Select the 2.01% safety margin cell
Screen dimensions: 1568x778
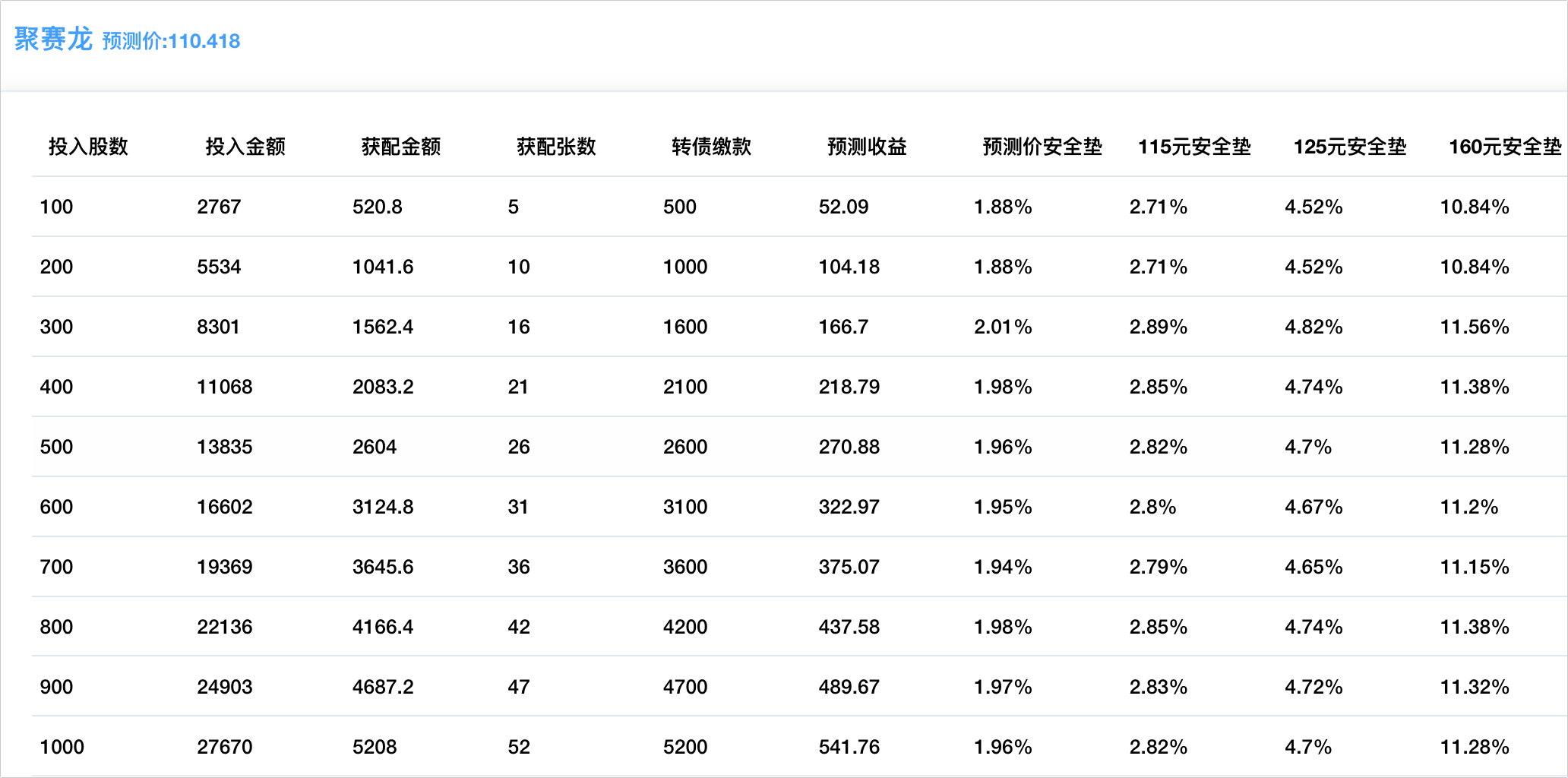tap(1003, 327)
